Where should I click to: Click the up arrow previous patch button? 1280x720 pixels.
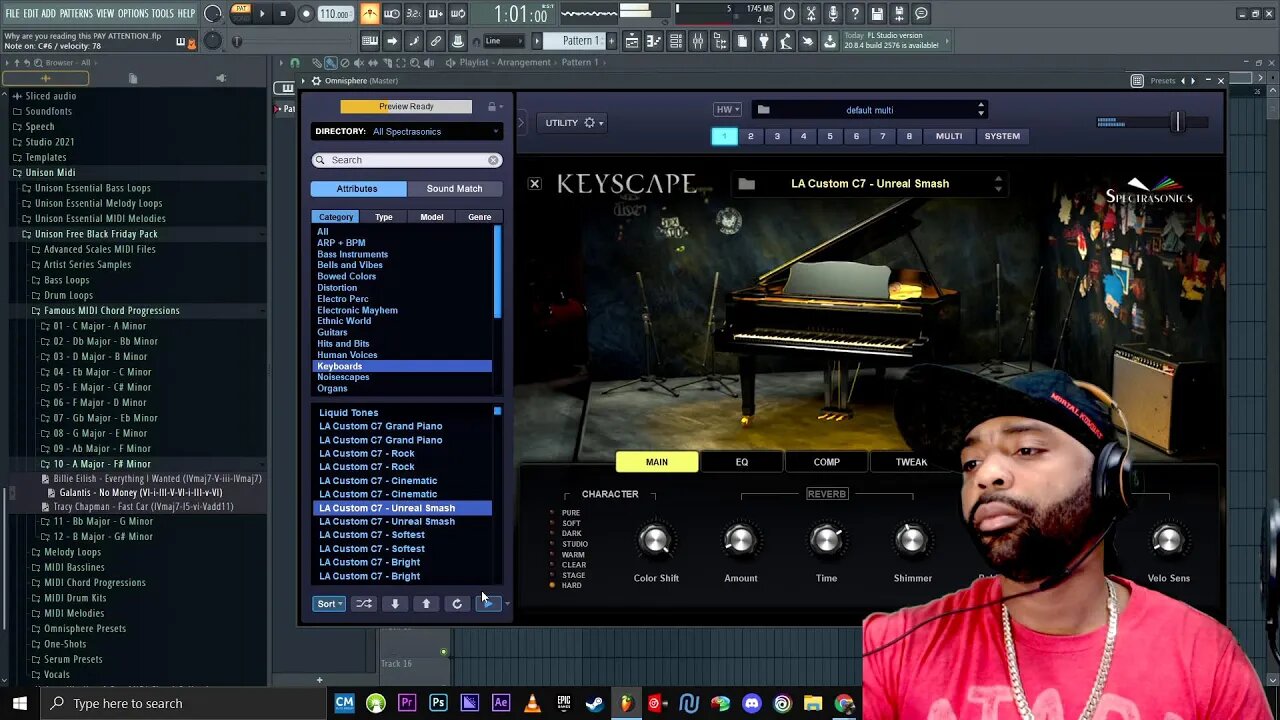coord(426,604)
